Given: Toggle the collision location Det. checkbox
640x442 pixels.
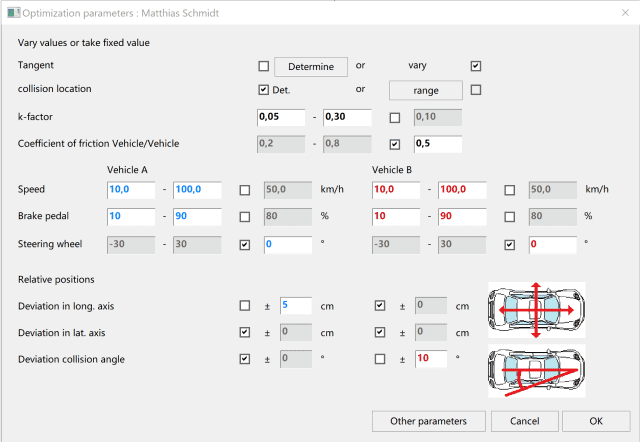Looking at the screenshot, I should tap(264, 90).
